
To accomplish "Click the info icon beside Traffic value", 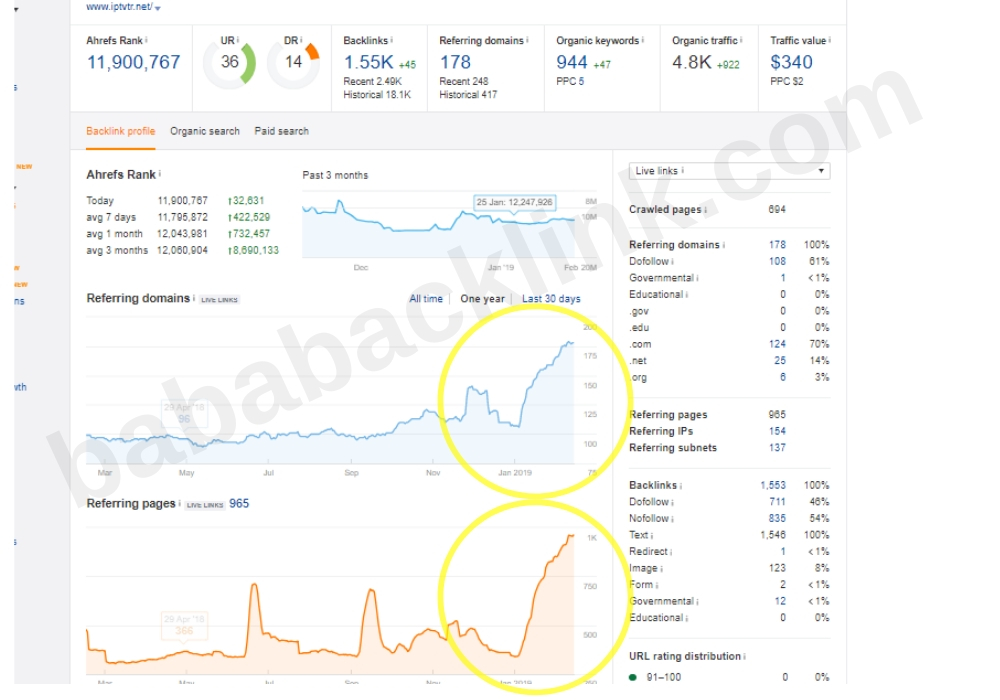I will (x=830, y=40).
